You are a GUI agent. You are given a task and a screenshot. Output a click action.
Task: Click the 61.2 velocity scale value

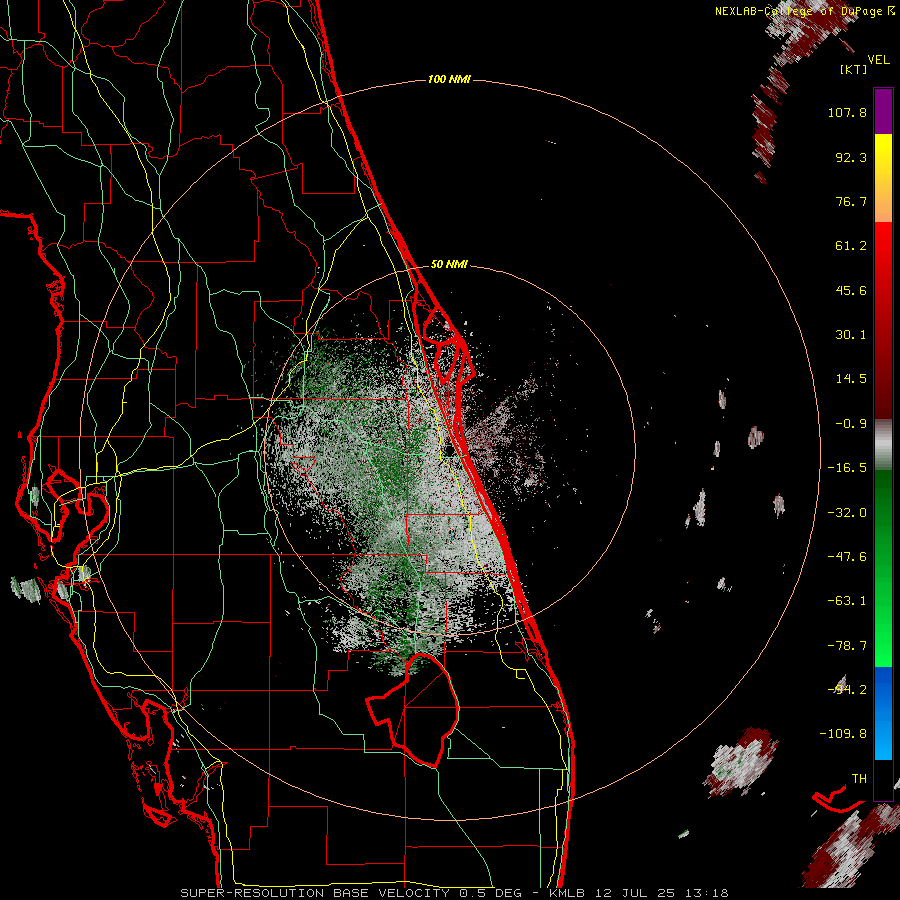(x=851, y=246)
